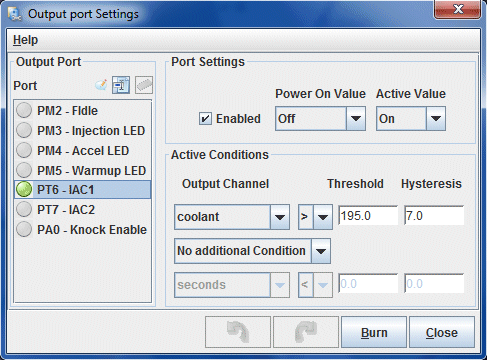Screen dimensions: 487x360
Task: Close the window with the red X
Action: coord(458,9)
